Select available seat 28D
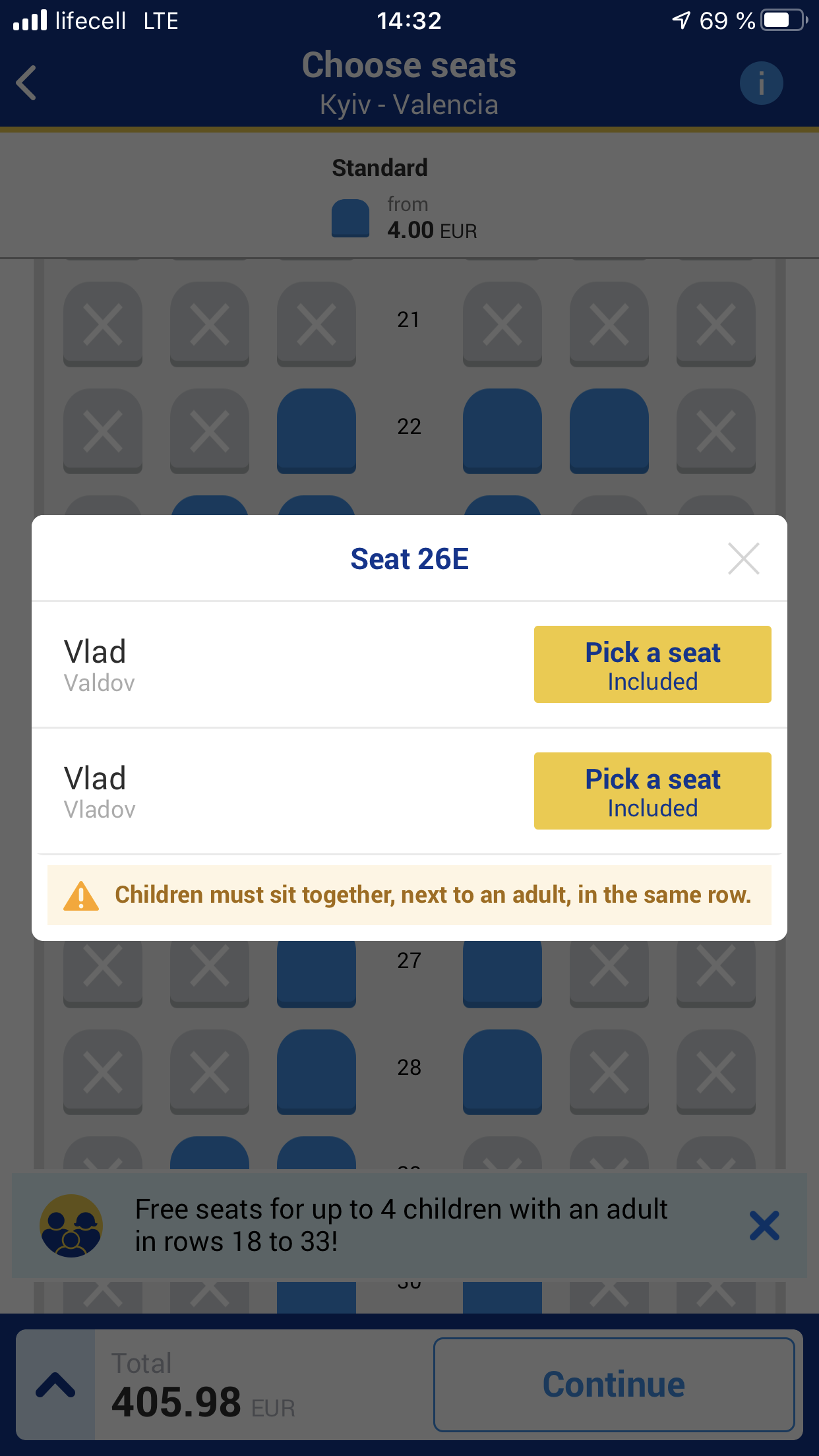The image size is (819, 1456). (x=502, y=1072)
